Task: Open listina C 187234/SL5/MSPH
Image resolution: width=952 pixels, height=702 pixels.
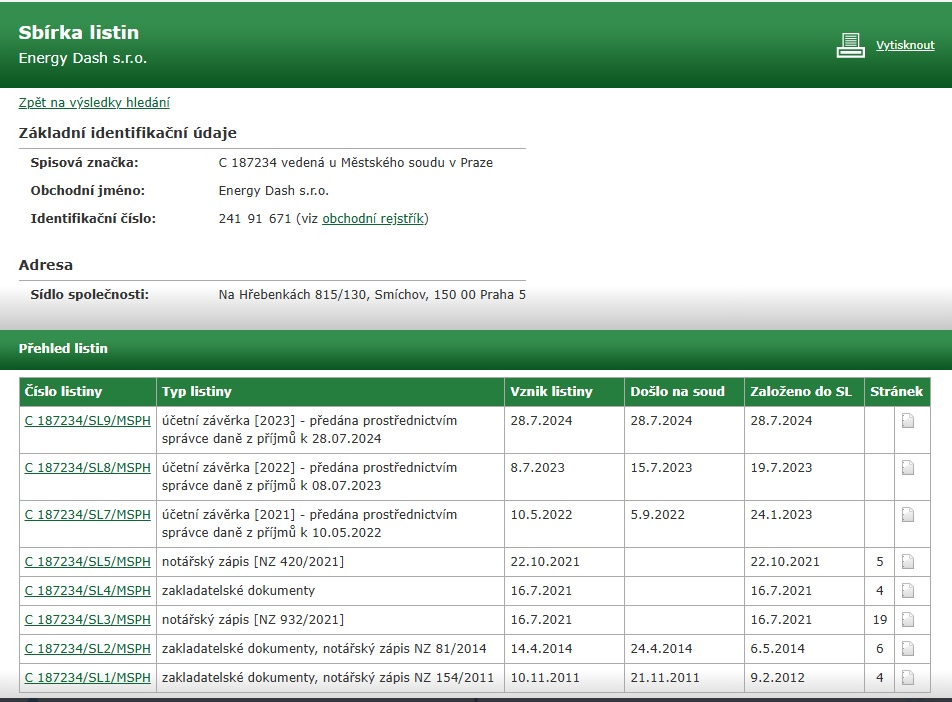Action: 87,562
